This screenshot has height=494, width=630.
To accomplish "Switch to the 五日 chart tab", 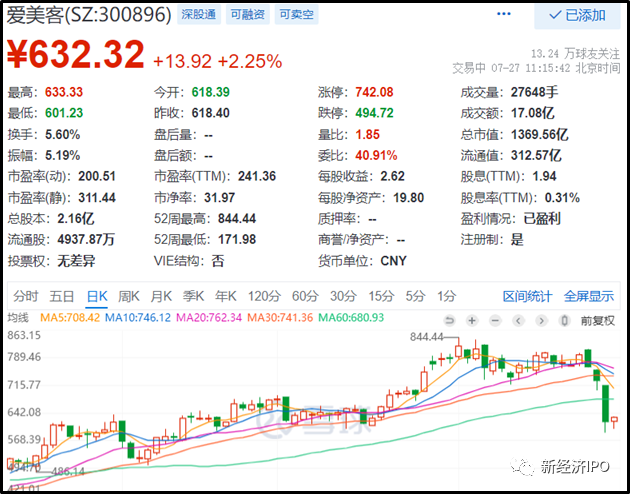I will point(61,296).
